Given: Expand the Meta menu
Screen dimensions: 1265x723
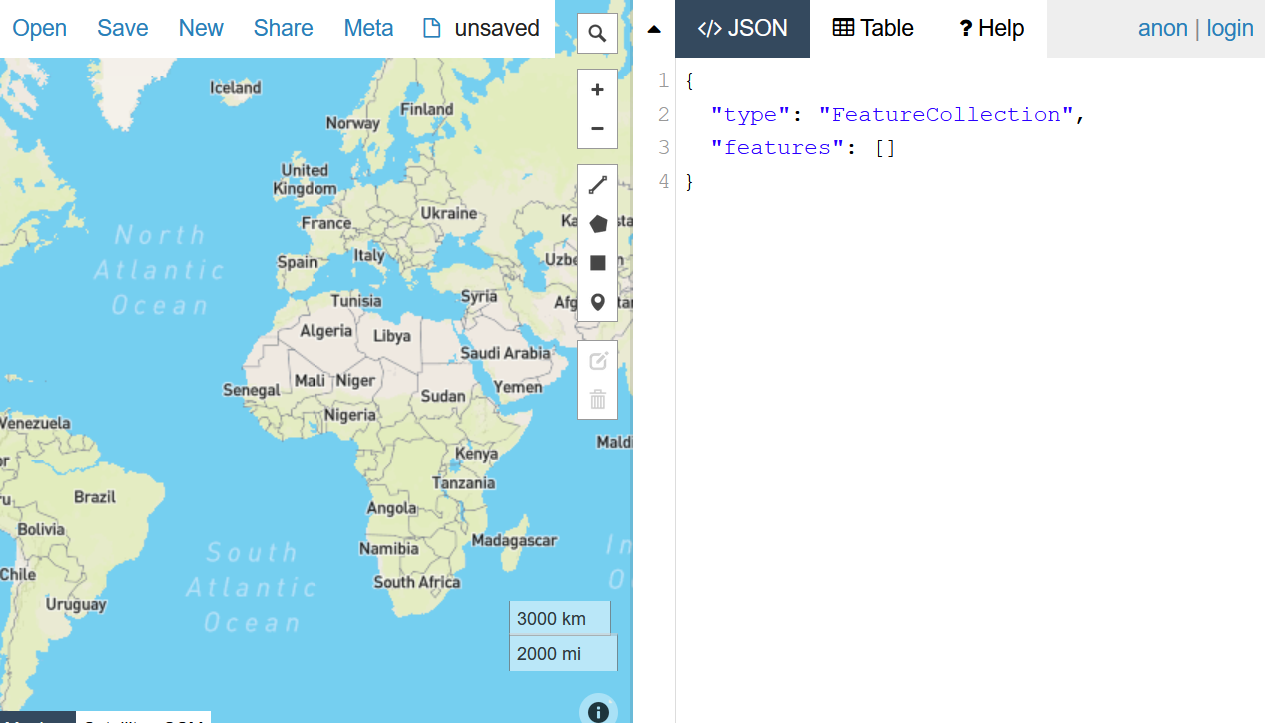Looking at the screenshot, I should (368, 28).
